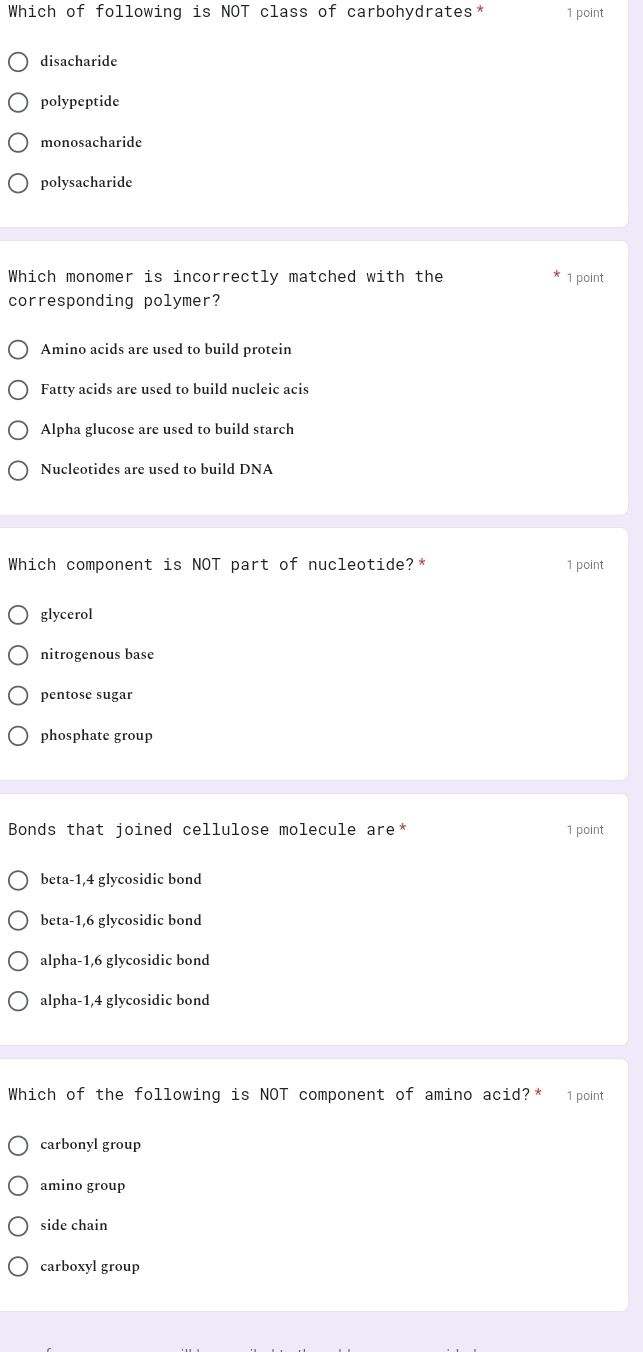Choose alpha-1,6 glycosidic bond option

(x=18, y=961)
